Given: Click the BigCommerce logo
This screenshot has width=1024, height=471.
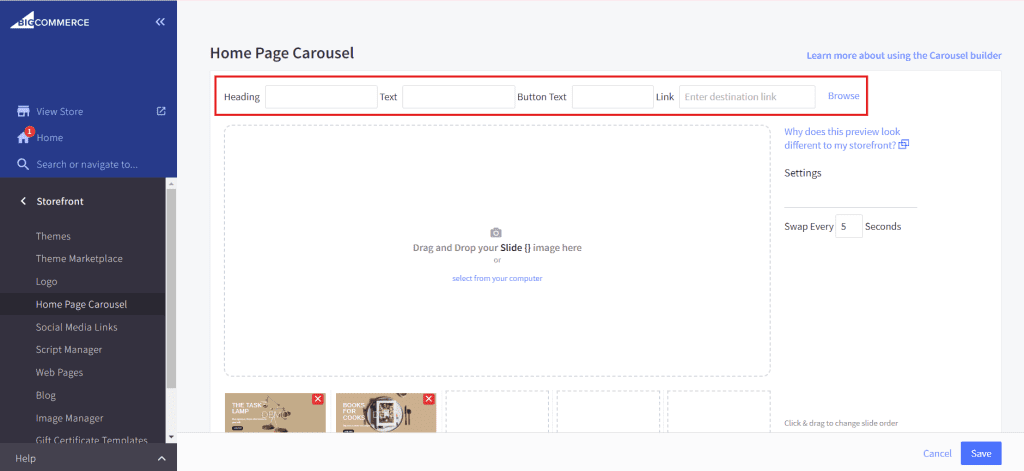Looking at the screenshot, I should [50, 22].
